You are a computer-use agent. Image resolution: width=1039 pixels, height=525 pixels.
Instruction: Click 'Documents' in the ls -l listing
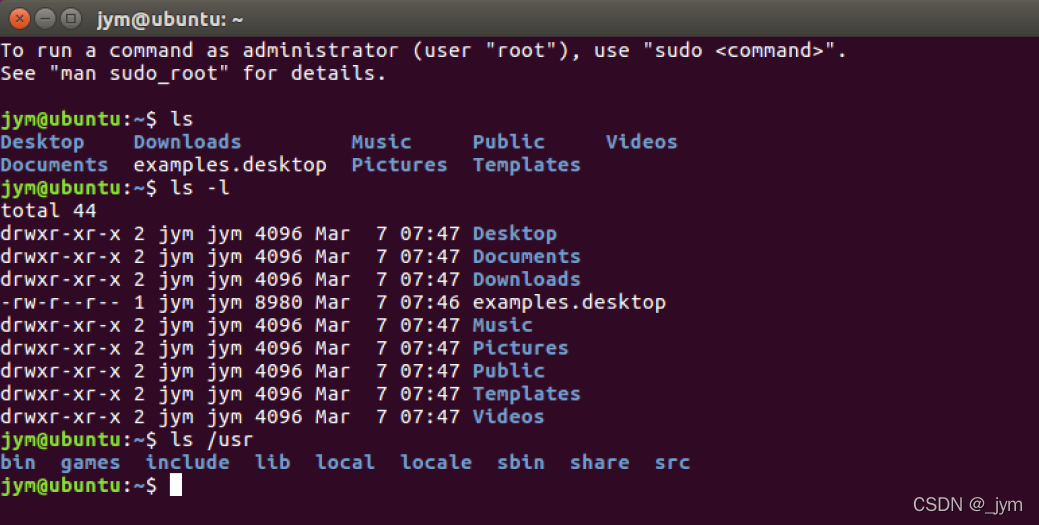pyautogui.click(x=527, y=257)
